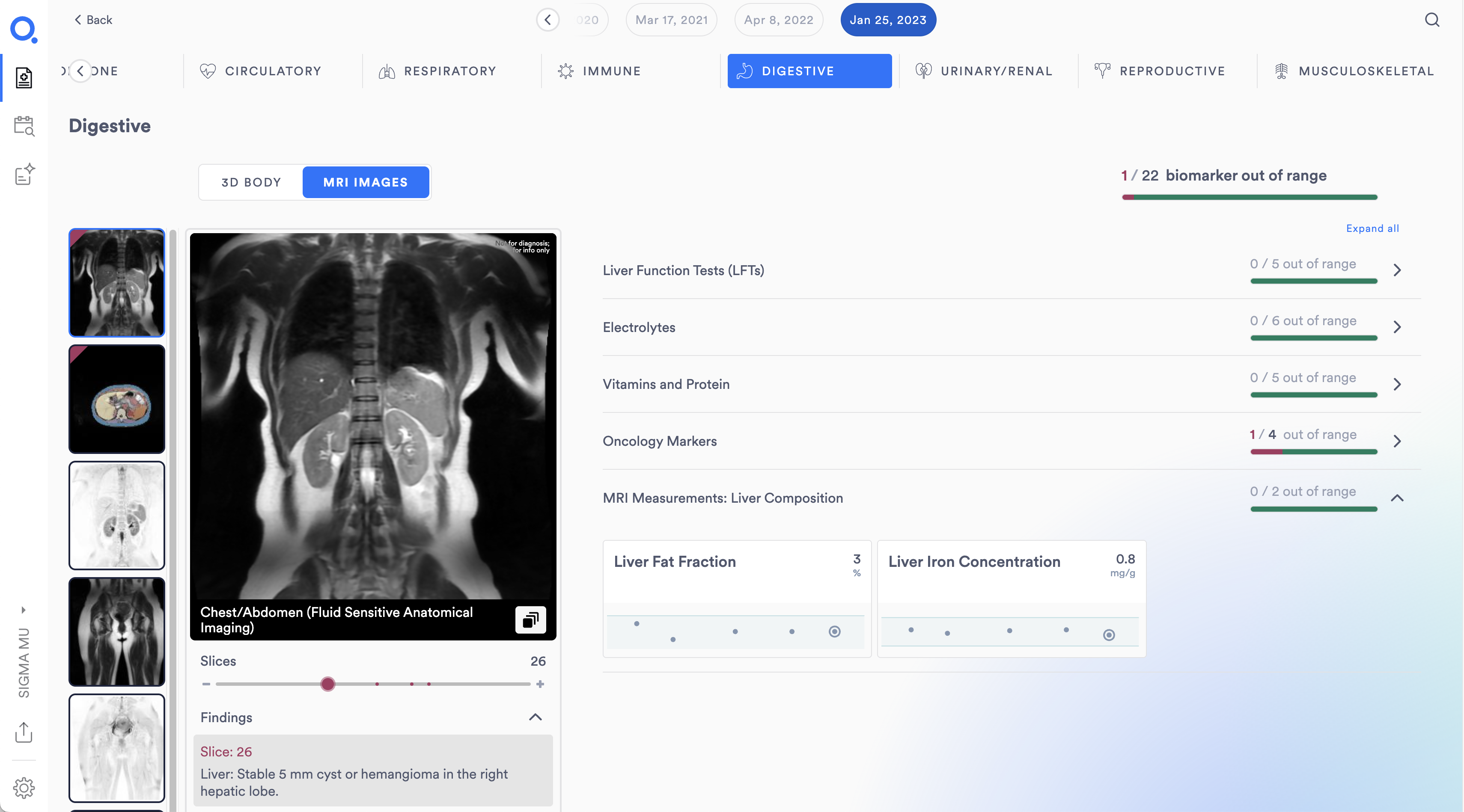Select the inverted pelvis MRI thumbnail

pyautogui.click(x=117, y=748)
